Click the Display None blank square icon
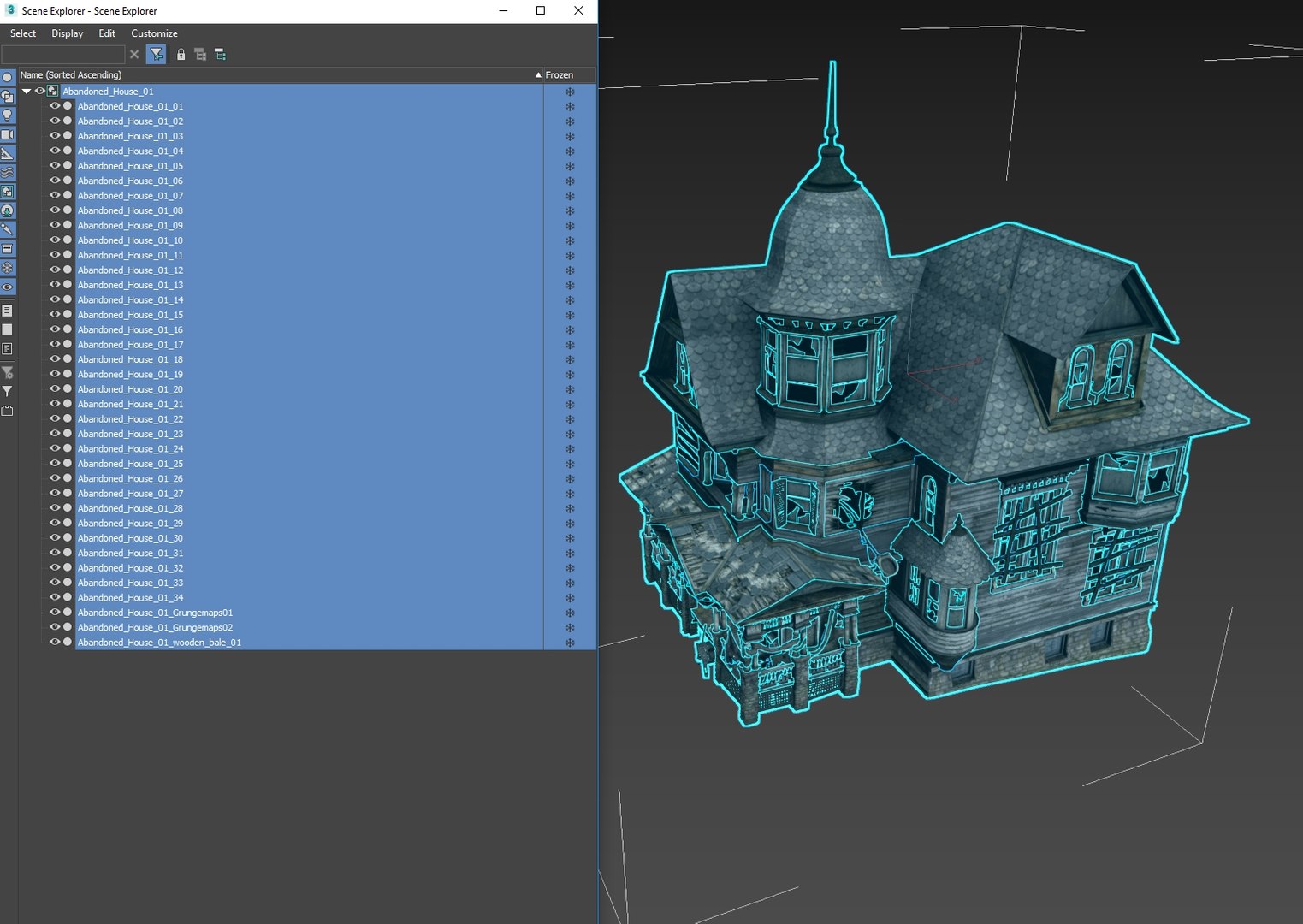The width and height of the screenshot is (1303, 924). tap(8, 329)
